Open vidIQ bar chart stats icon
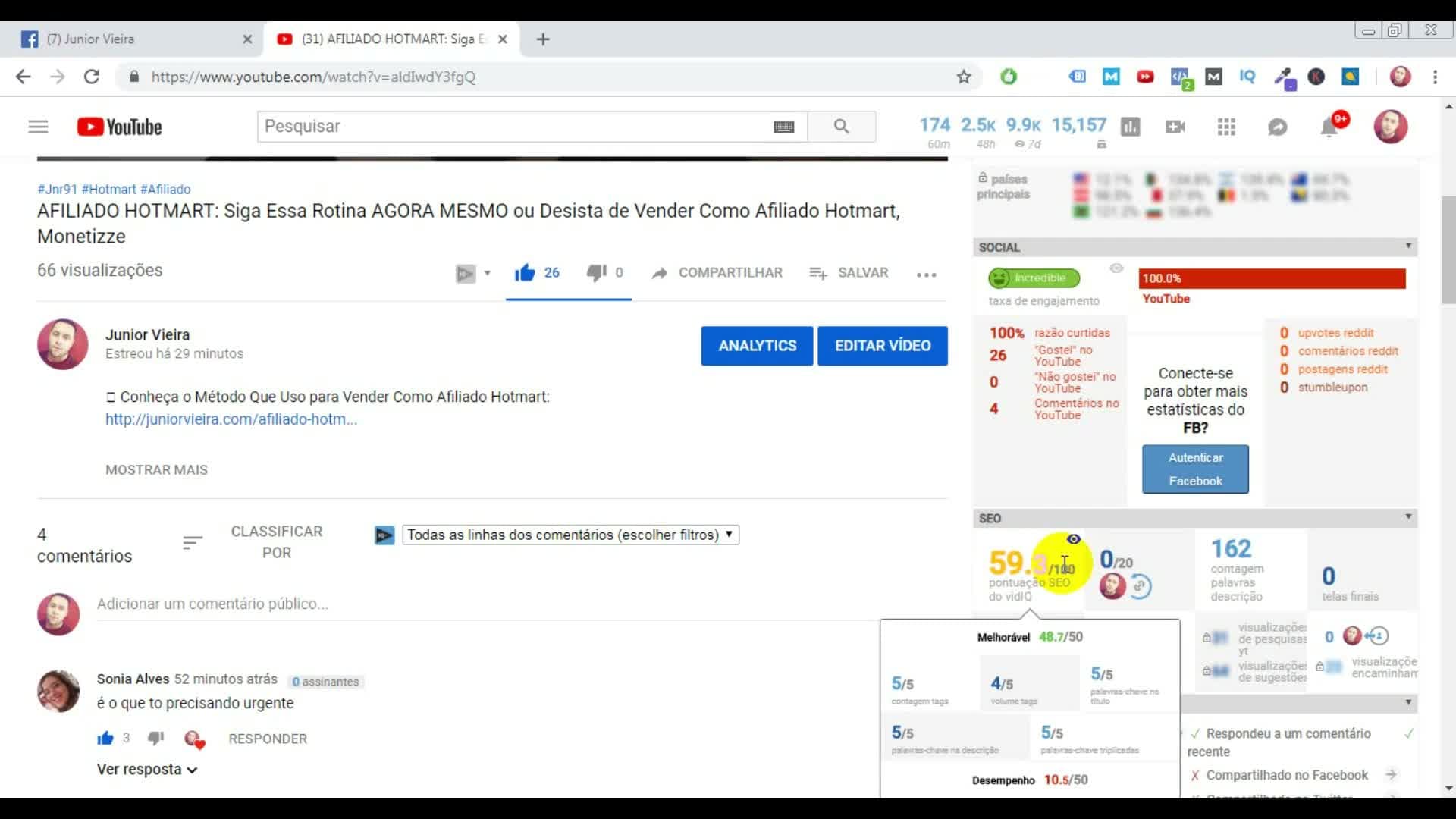The height and width of the screenshot is (819, 1456). pos(1130,127)
